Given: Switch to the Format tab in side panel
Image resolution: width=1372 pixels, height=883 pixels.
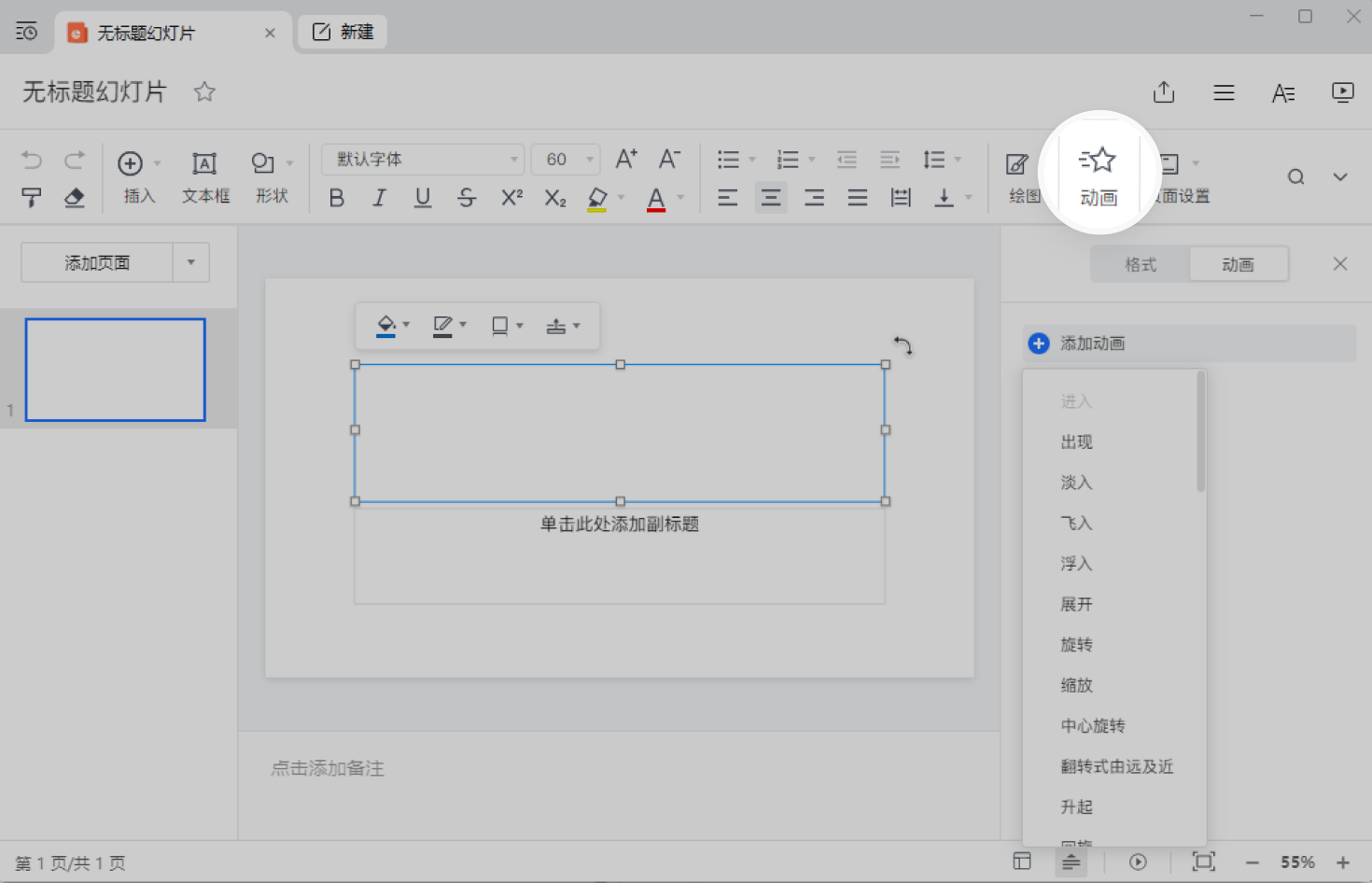Looking at the screenshot, I should point(1140,265).
